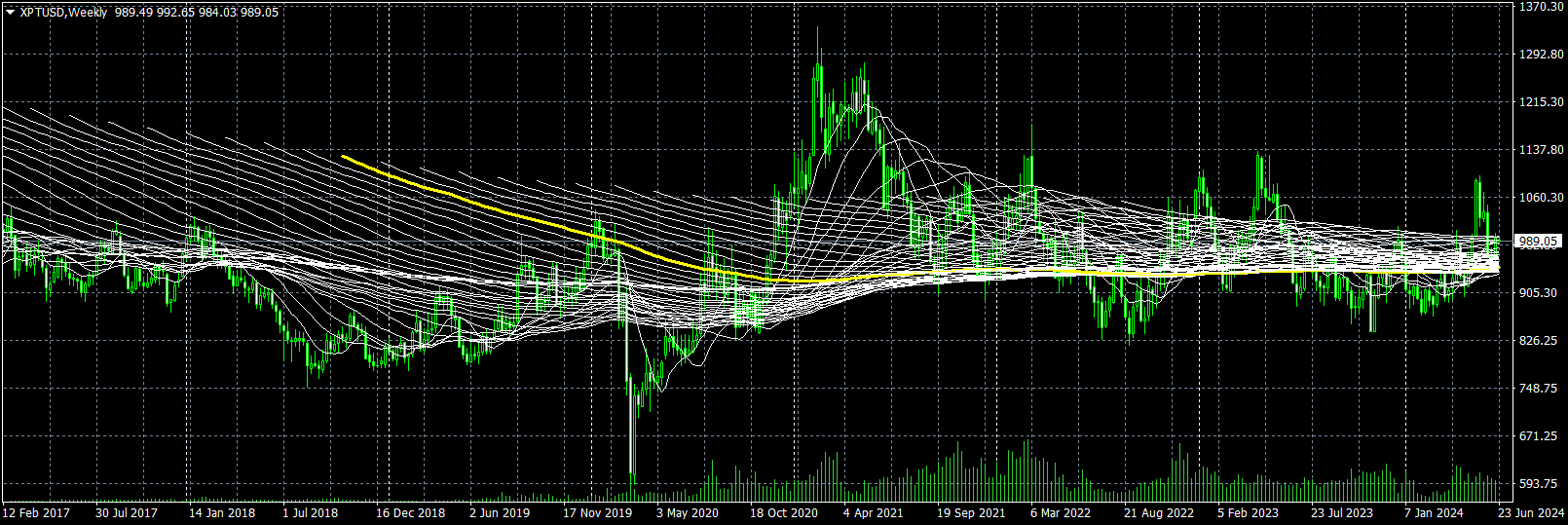Select the 5 Feb 2023 date label

pos(1248,512)
